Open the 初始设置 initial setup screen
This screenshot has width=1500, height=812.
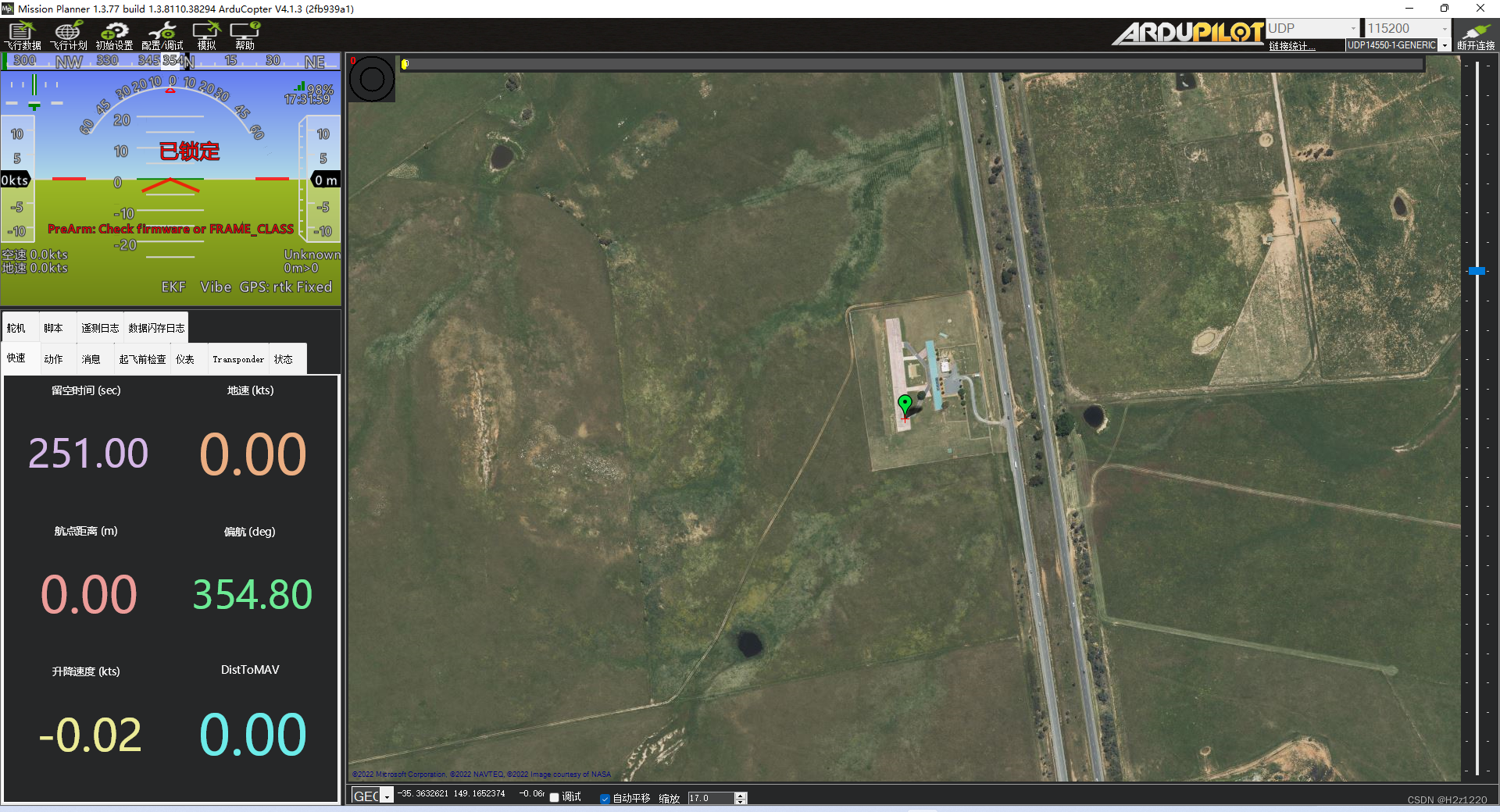pos(114,36)
